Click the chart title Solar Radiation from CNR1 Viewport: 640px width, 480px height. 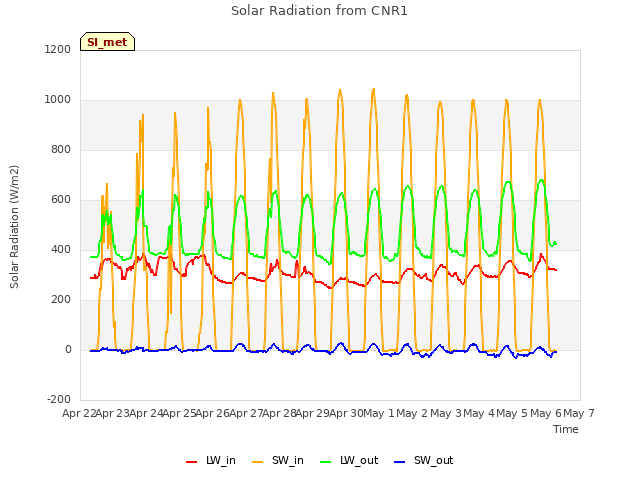(x=319, y=11)
